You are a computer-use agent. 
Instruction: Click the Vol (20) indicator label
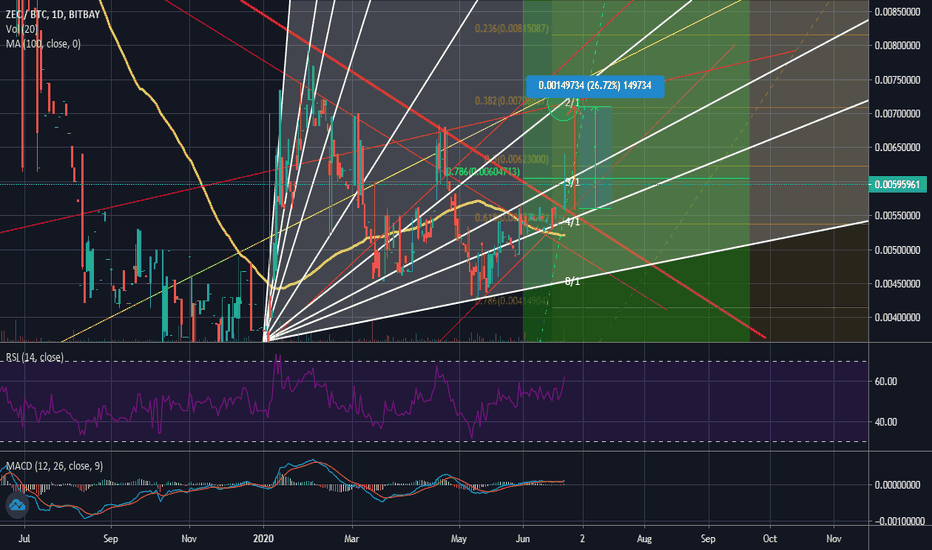point(21,29)
